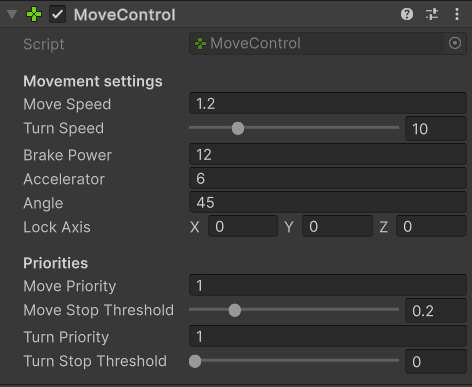Click the Move Speed value field
The height and width of the screenshot is (387, 472).
(x=328, y=104)
